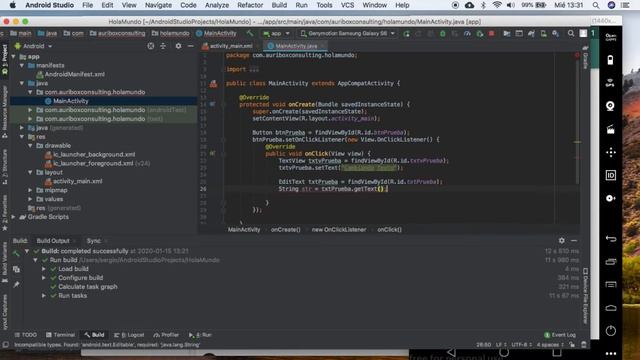
Task: Open the app run configuration dropdown
Action: click(x=276, y=33)
